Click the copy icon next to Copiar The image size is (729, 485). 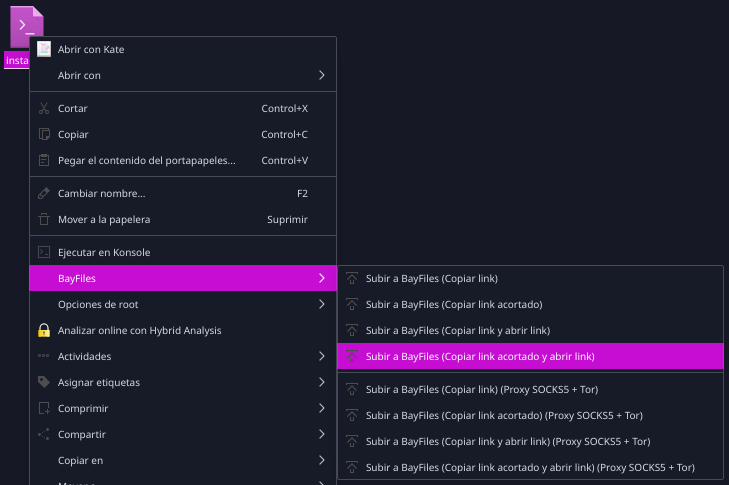44,134
